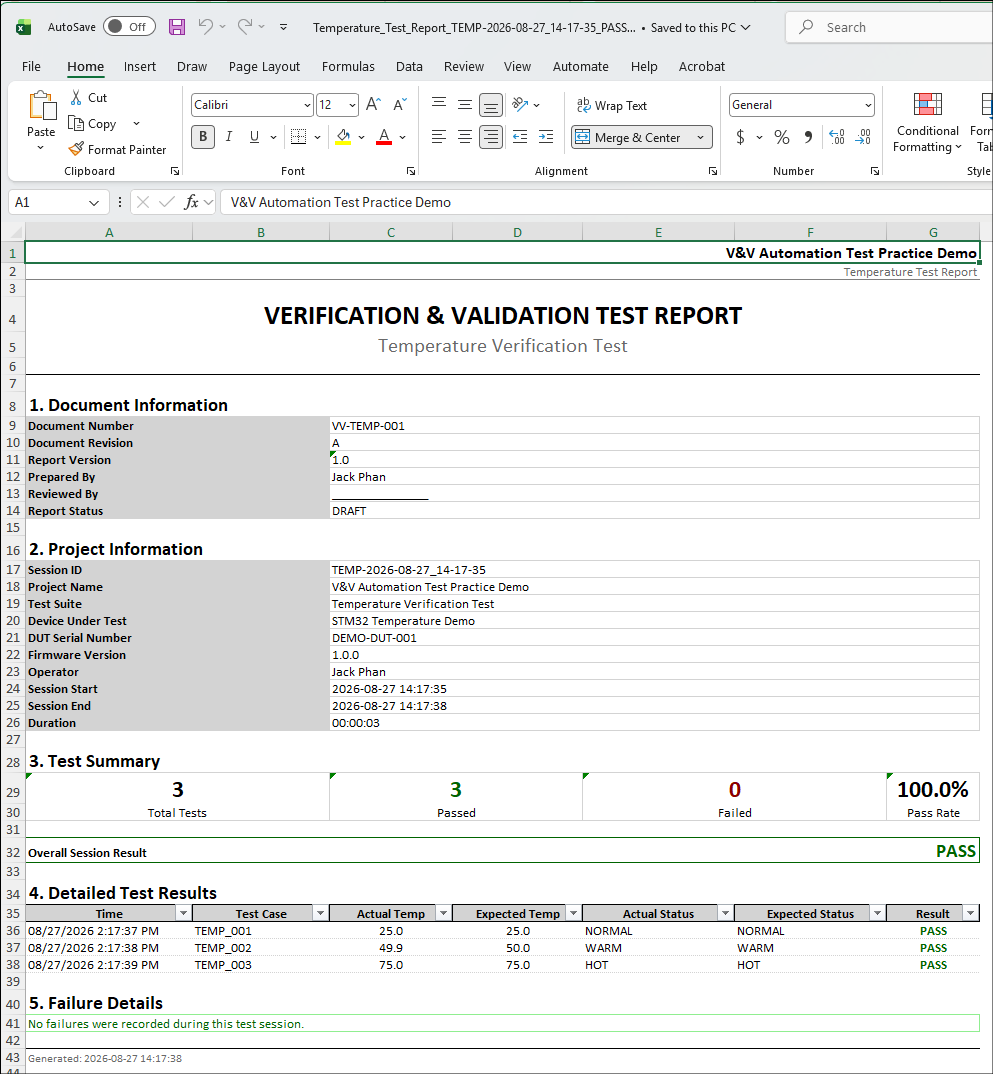Viewport: 993px width, 1074px height.
Task: Increase font size with the large A icon
Action: point(373,105)
